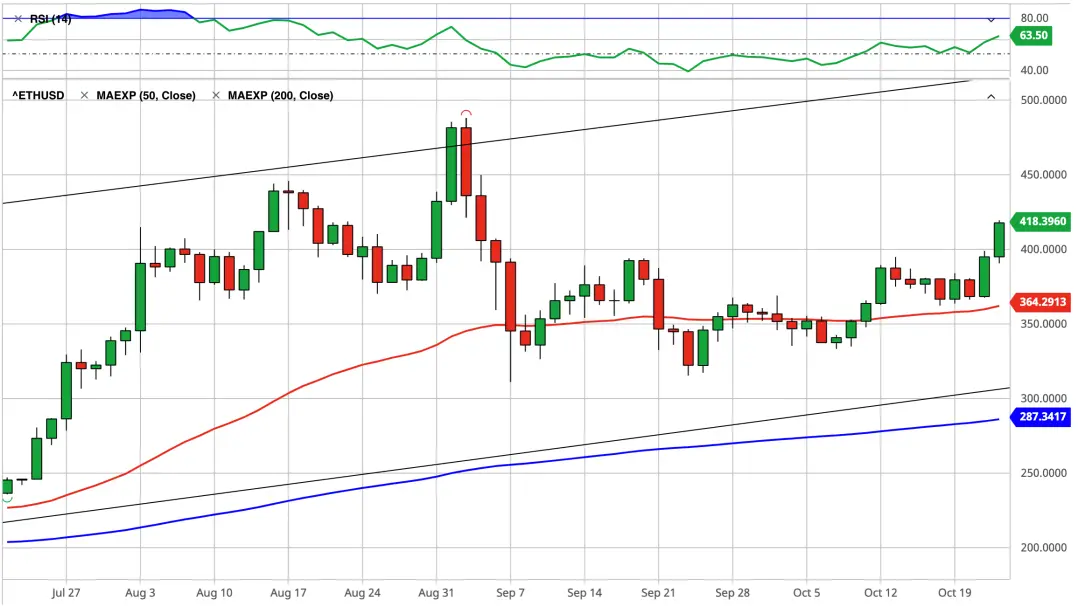Click the blue 287.3417 moving average tag
The height and width of the screenshot is (606, 1078).
(1041, 417)
